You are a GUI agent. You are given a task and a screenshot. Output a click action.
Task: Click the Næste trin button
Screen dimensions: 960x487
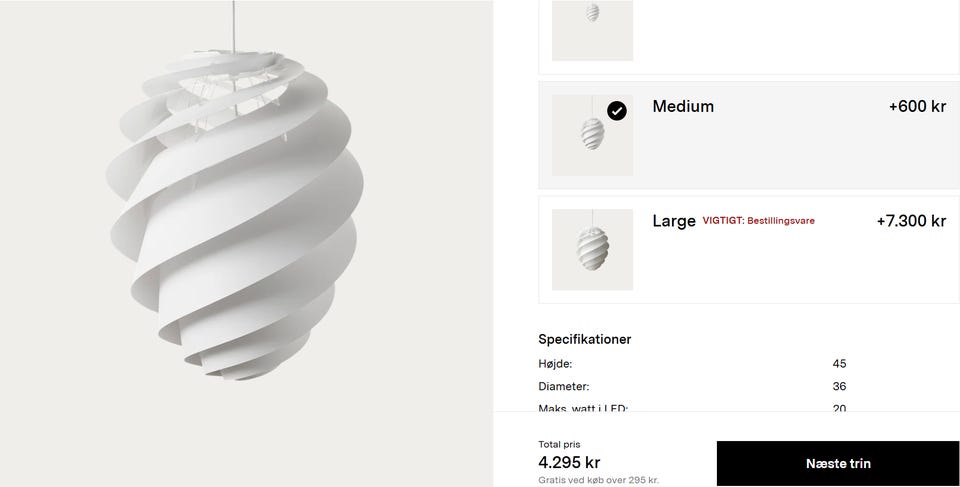tap(838, 463)
